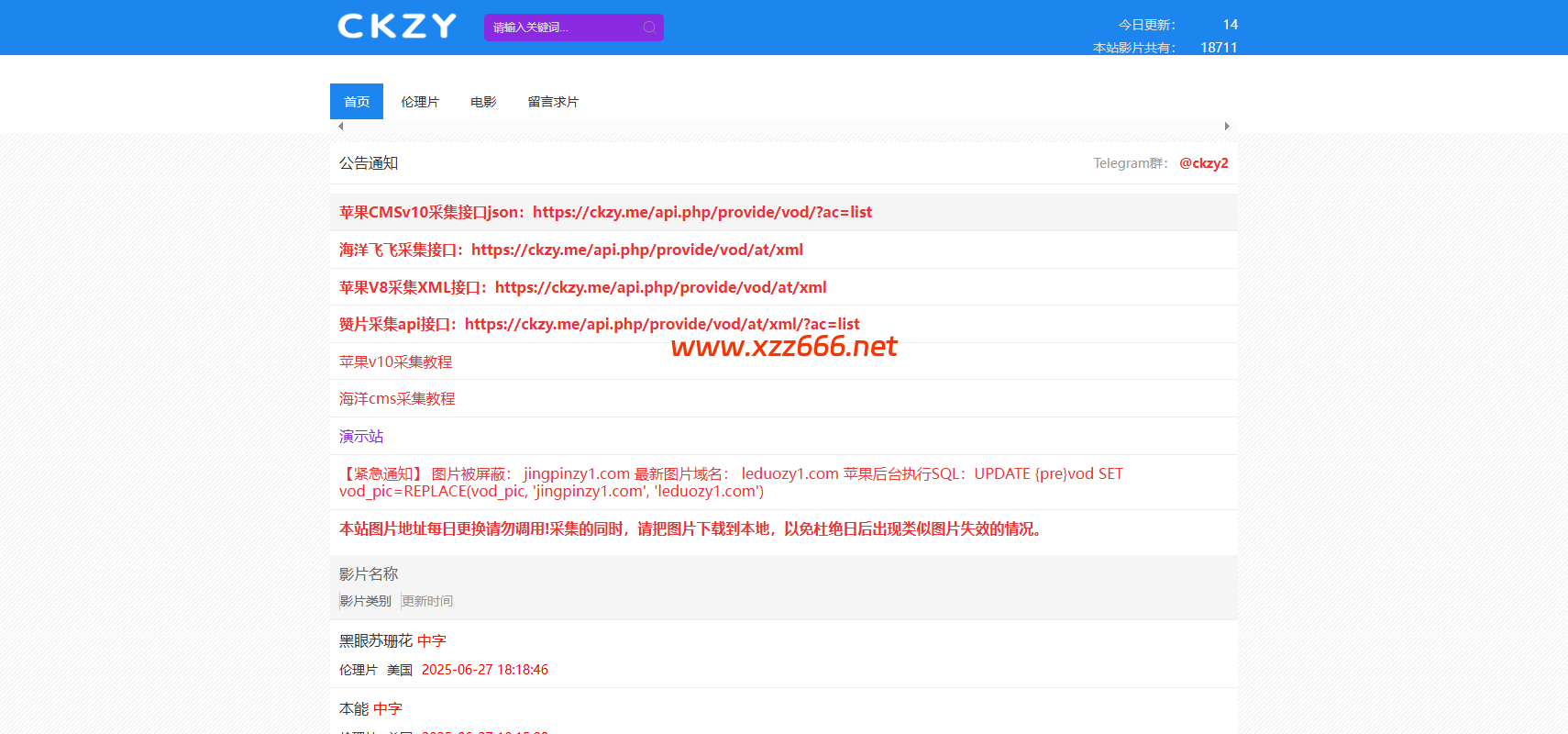This screenshot has width=1568, height=734.
Task: Click the 更新时间 header label
Action: click(x=427, y=601)
